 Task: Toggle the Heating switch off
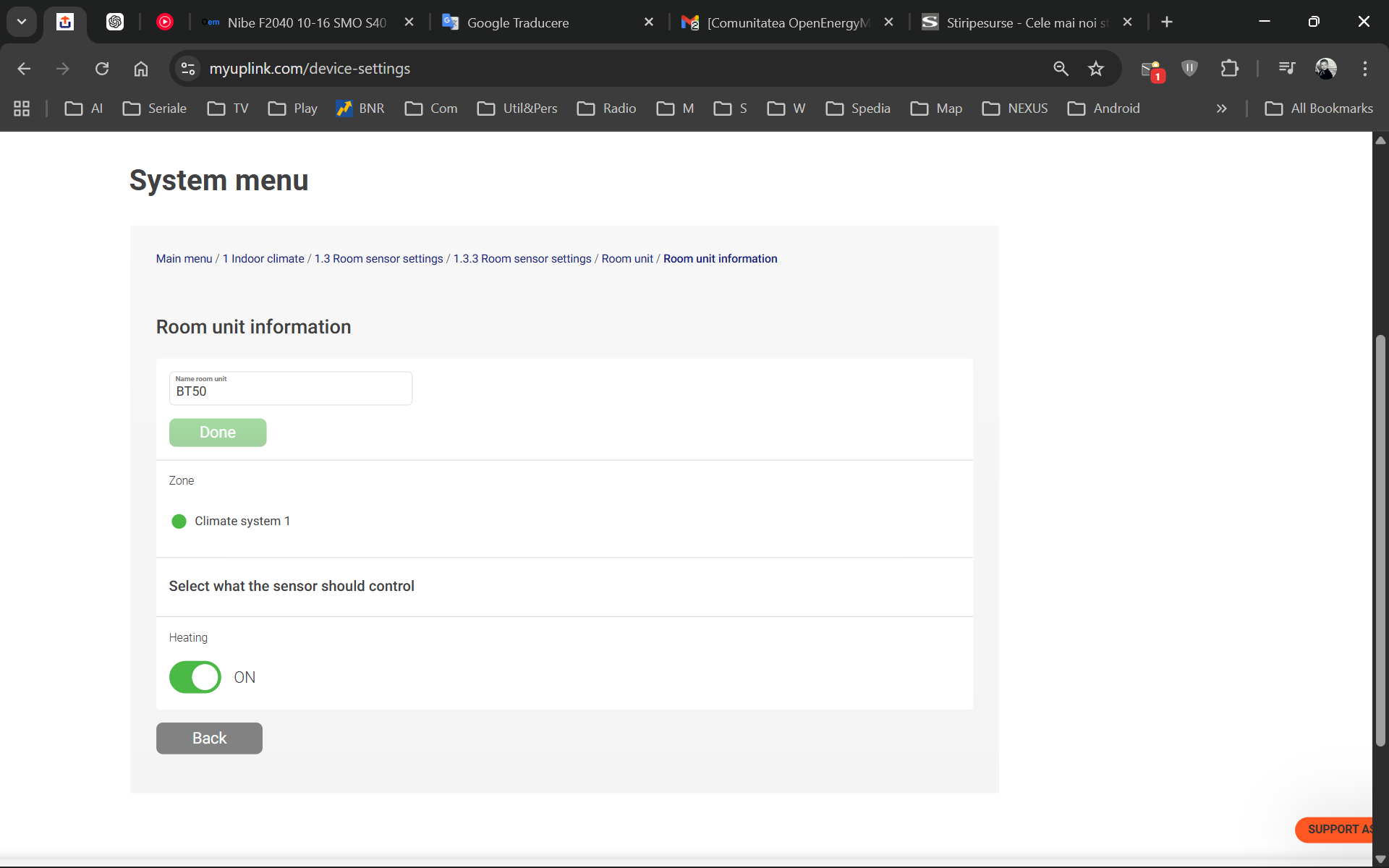tap(195, 677)
